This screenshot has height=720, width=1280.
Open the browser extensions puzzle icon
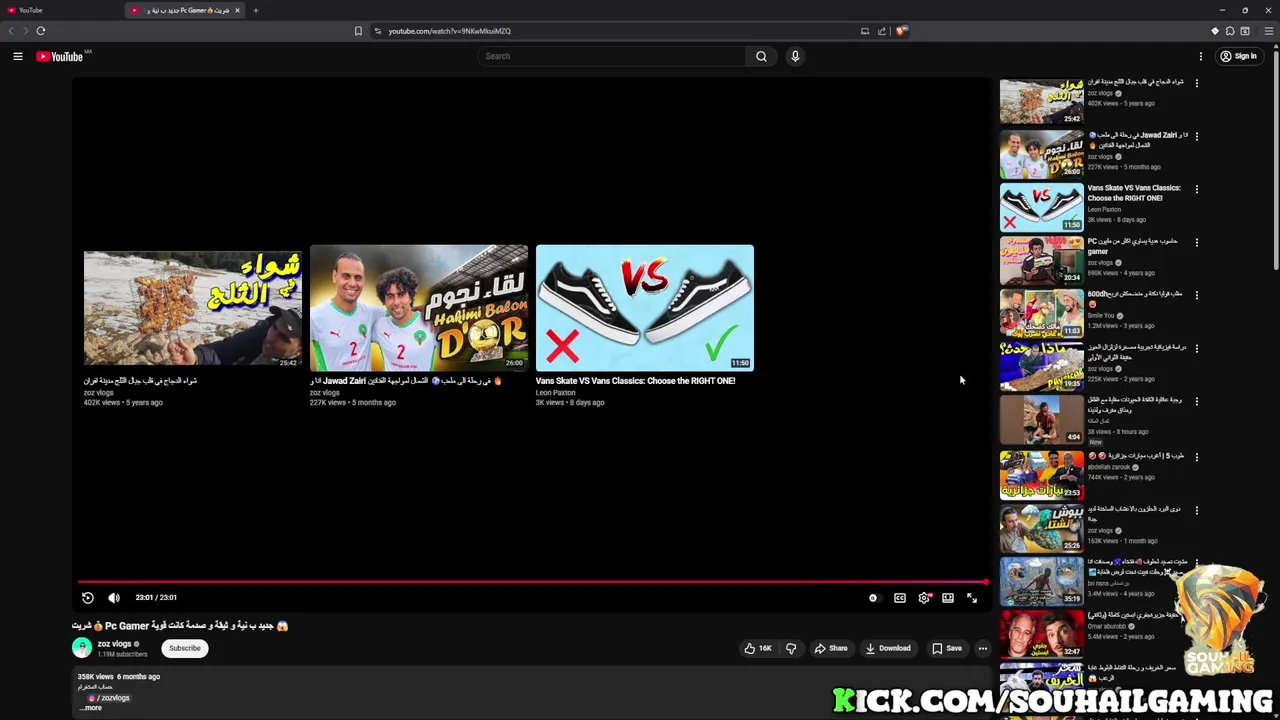click(x=1230, y=31)
